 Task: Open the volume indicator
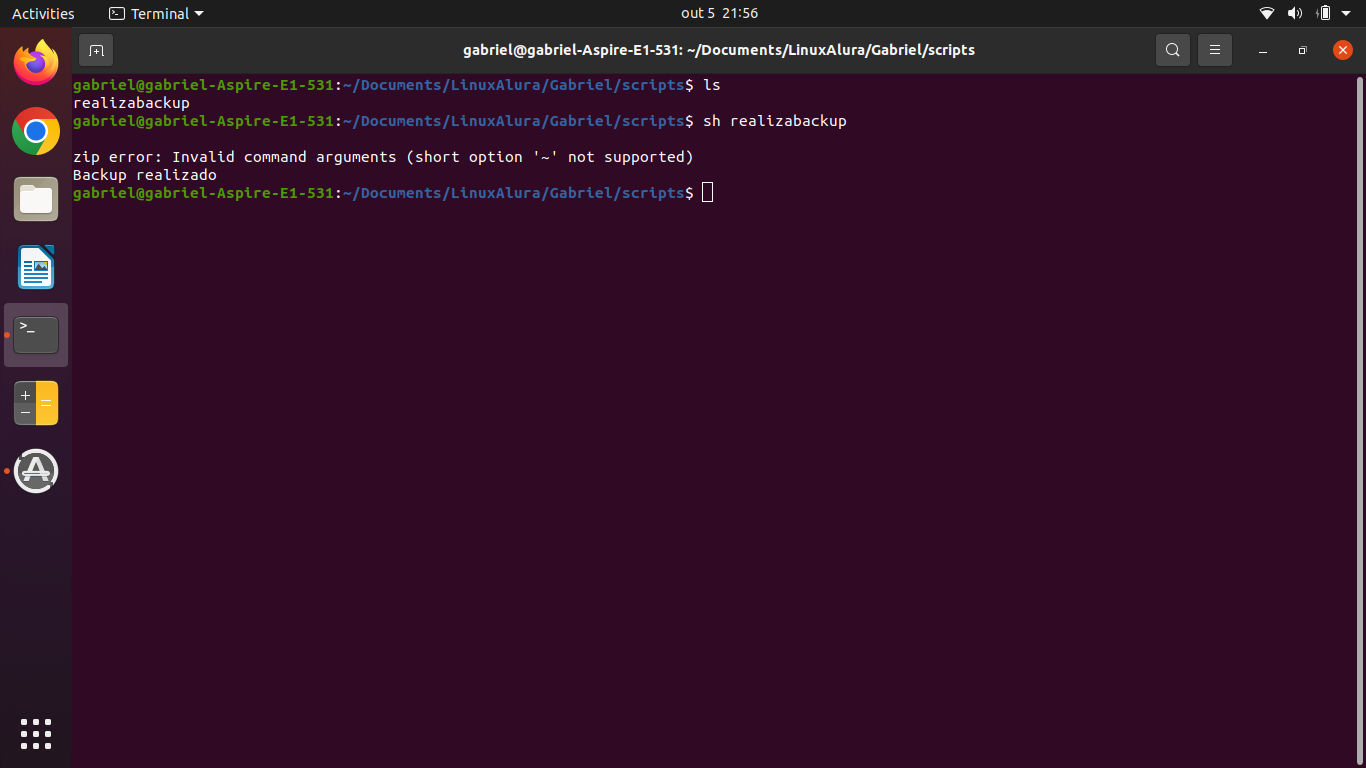(x=1295, y=13)
